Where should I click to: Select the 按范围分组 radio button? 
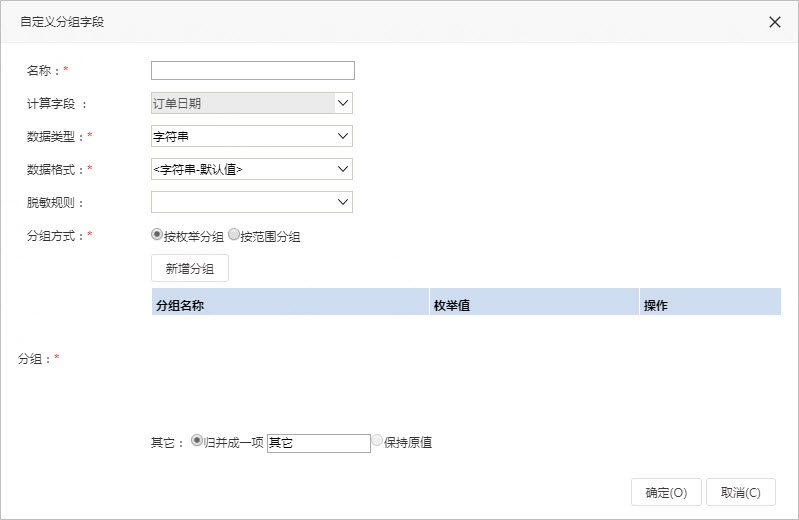pos(234,235)
